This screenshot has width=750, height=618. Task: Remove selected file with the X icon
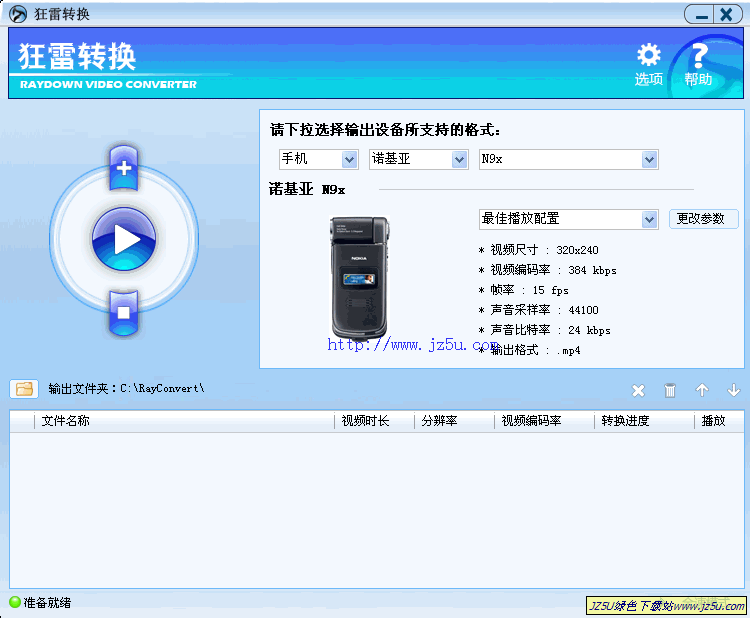tap(638, 391)
